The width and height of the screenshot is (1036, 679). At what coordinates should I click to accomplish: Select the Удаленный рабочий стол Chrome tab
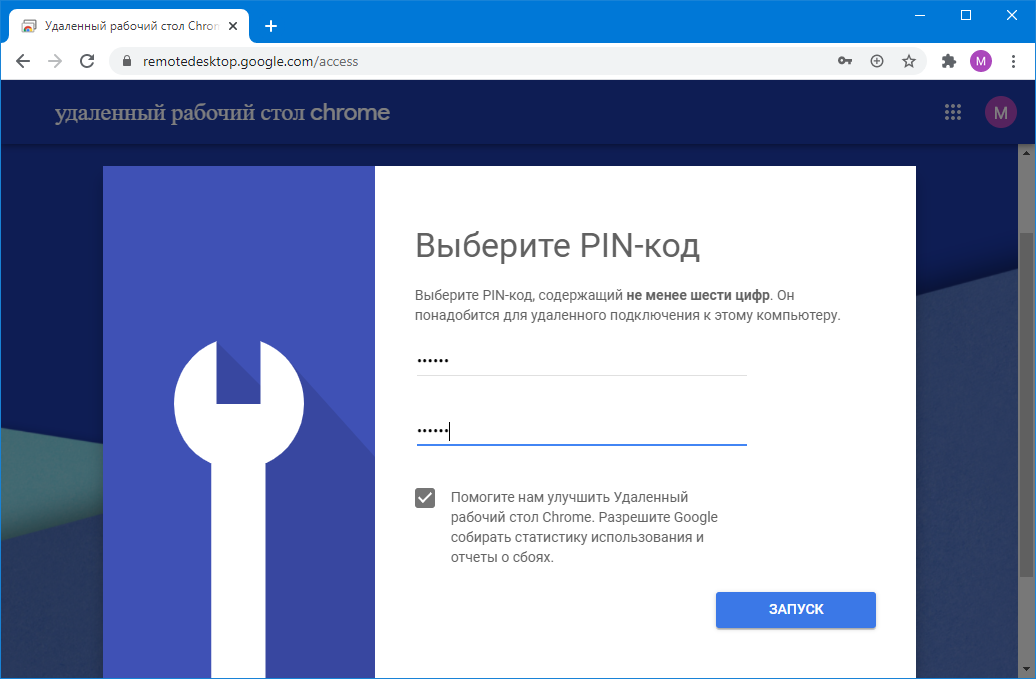pos(120,26)
